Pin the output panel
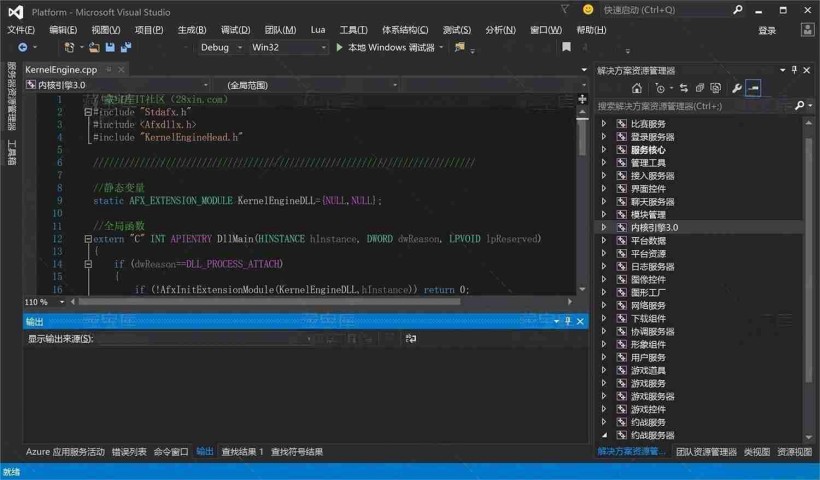The height and width of the screenshot is (480, 820). point(568,321)
